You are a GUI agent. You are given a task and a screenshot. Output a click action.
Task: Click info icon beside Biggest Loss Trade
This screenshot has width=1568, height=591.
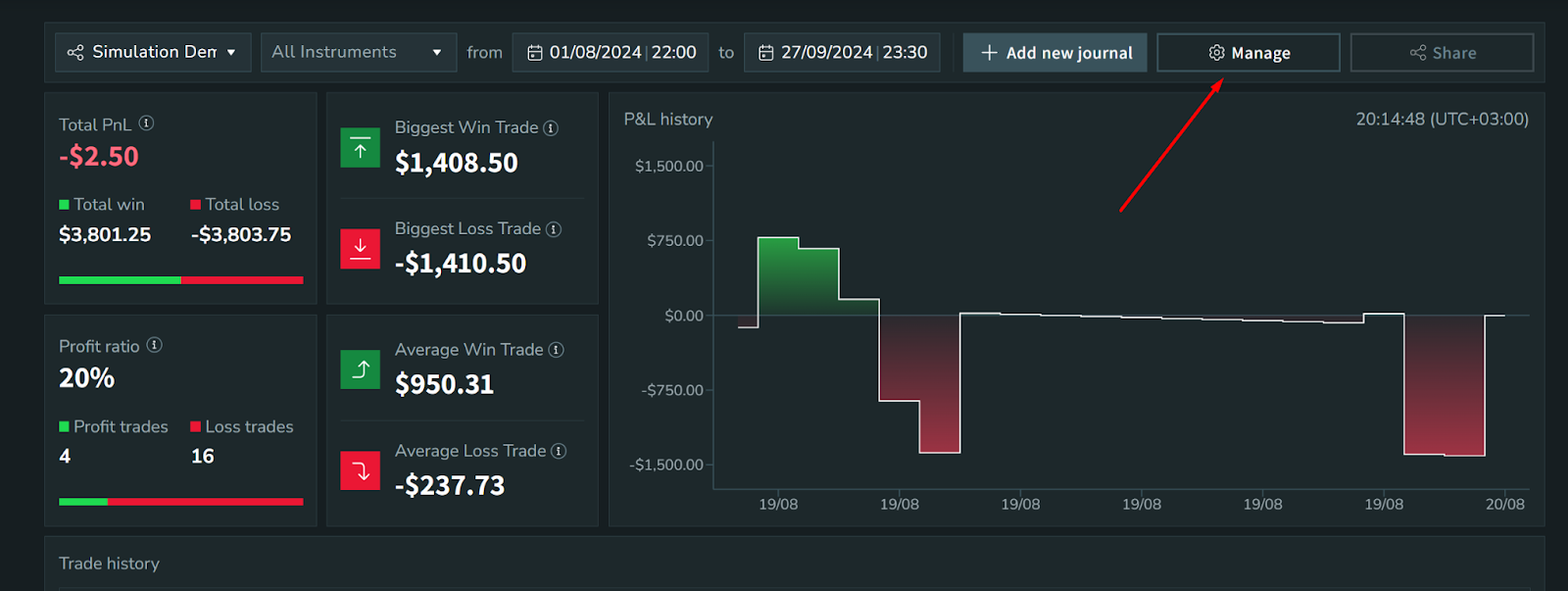point(554,229)
